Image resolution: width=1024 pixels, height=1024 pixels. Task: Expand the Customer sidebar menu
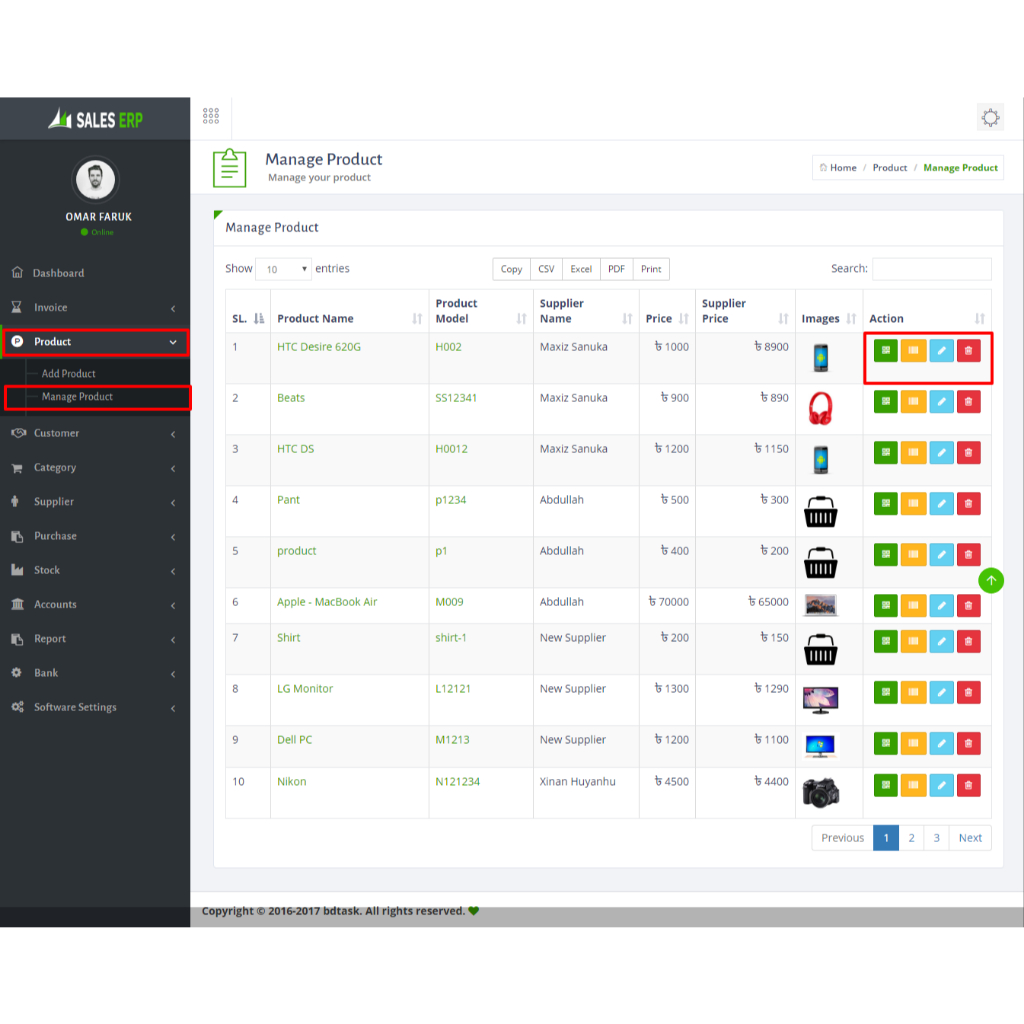pyautogui.click(x=95, y=434)
